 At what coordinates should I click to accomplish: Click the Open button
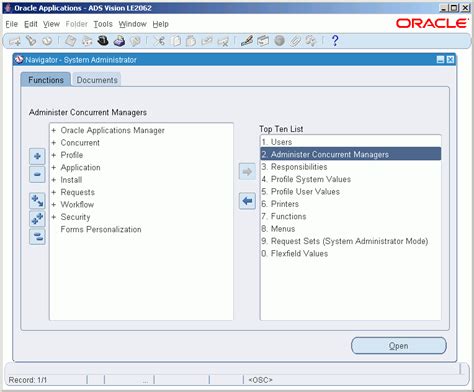pos(399,346)
